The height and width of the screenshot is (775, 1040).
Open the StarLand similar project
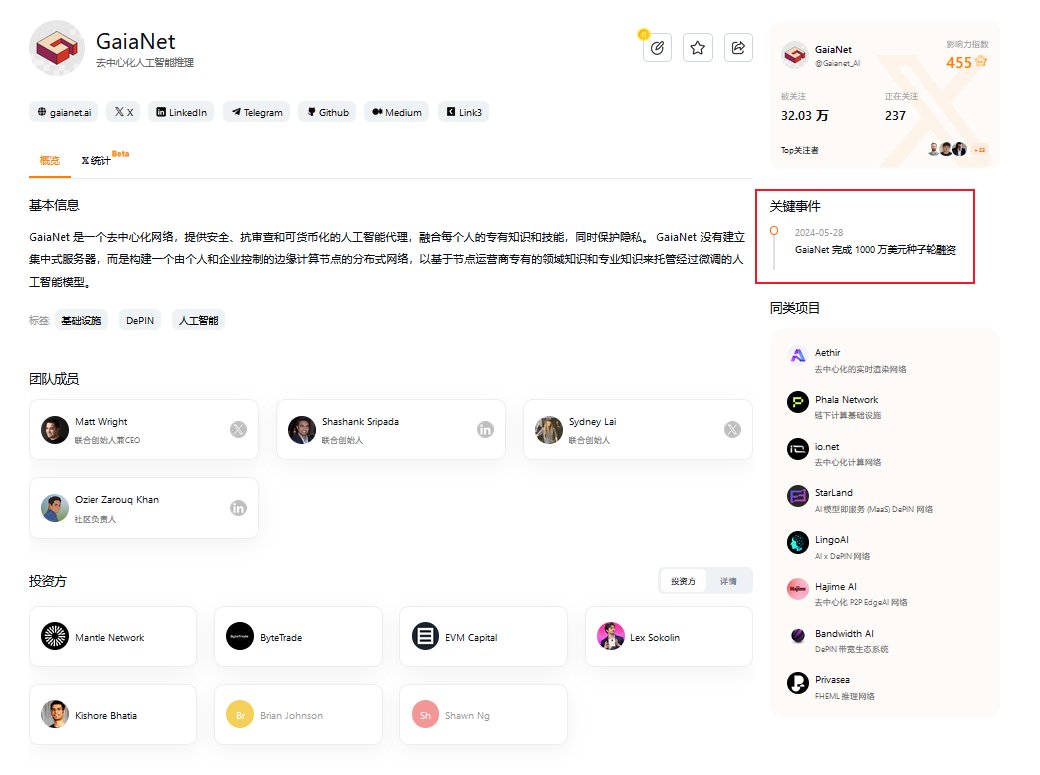click(x=885, y=500)
